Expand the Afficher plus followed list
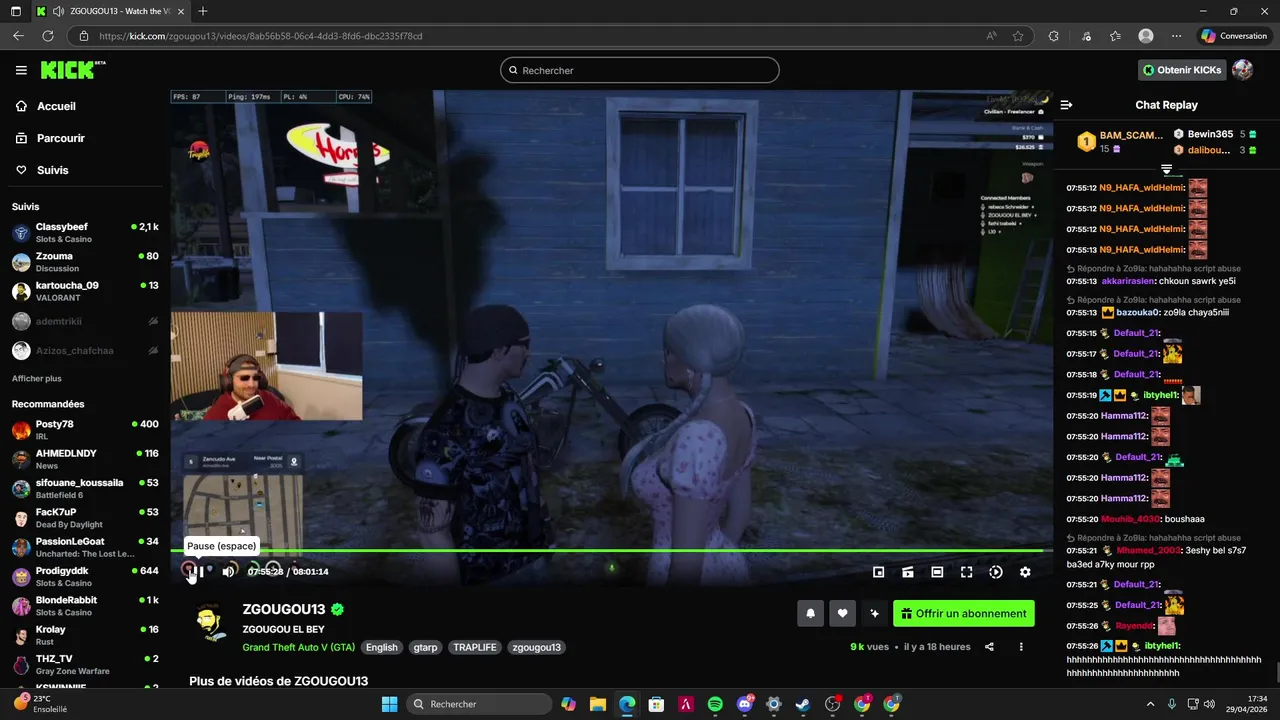 36,379
